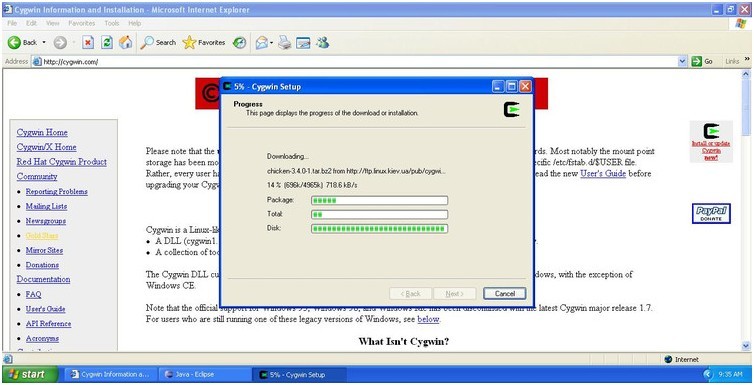Open the Tools menu
Image resolution: width=754 pixels, height=385 pixels.
click(x=112, y=23)
